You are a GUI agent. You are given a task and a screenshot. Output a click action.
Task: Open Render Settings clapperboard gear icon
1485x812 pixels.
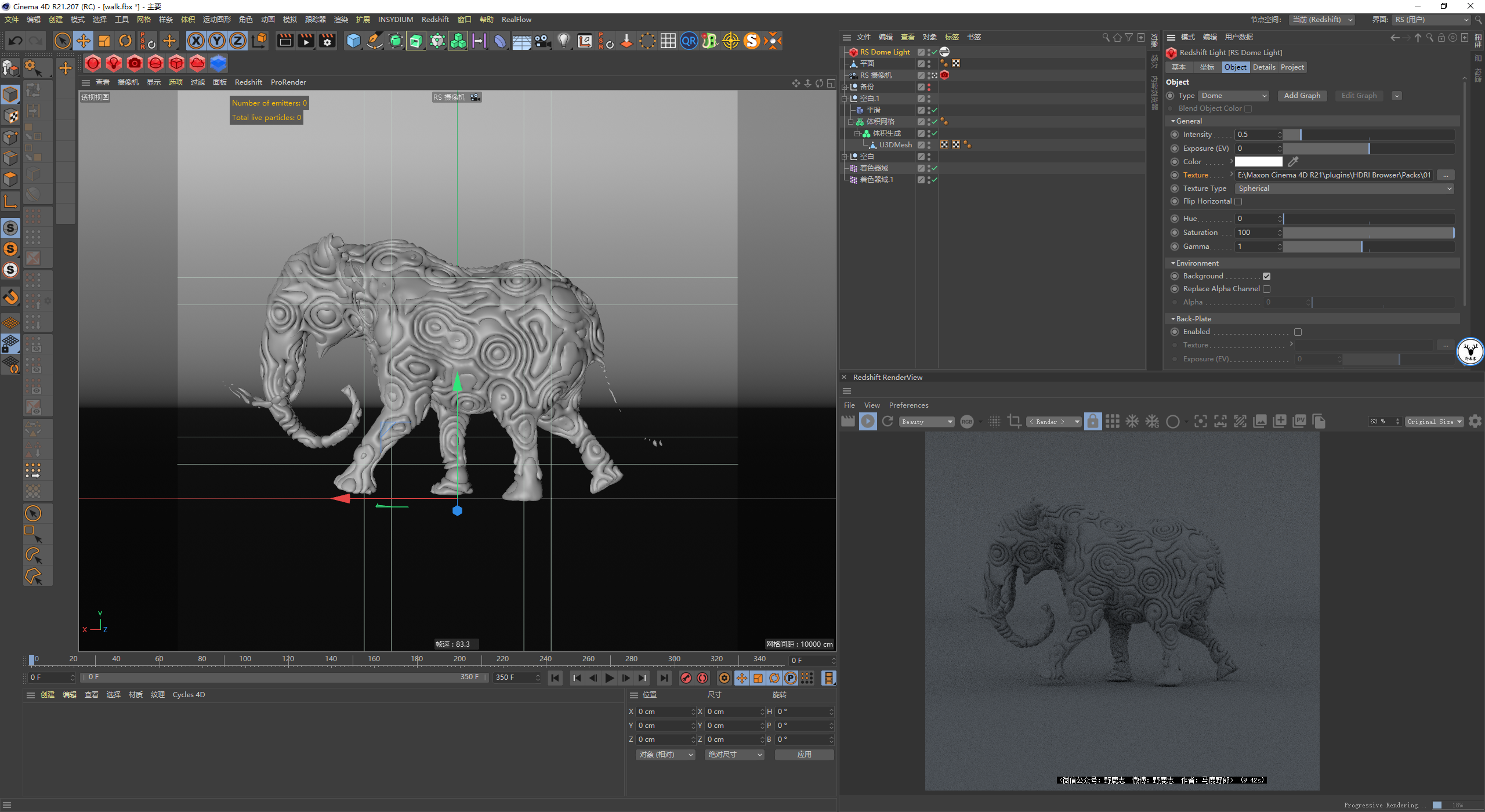click(327, 41)
